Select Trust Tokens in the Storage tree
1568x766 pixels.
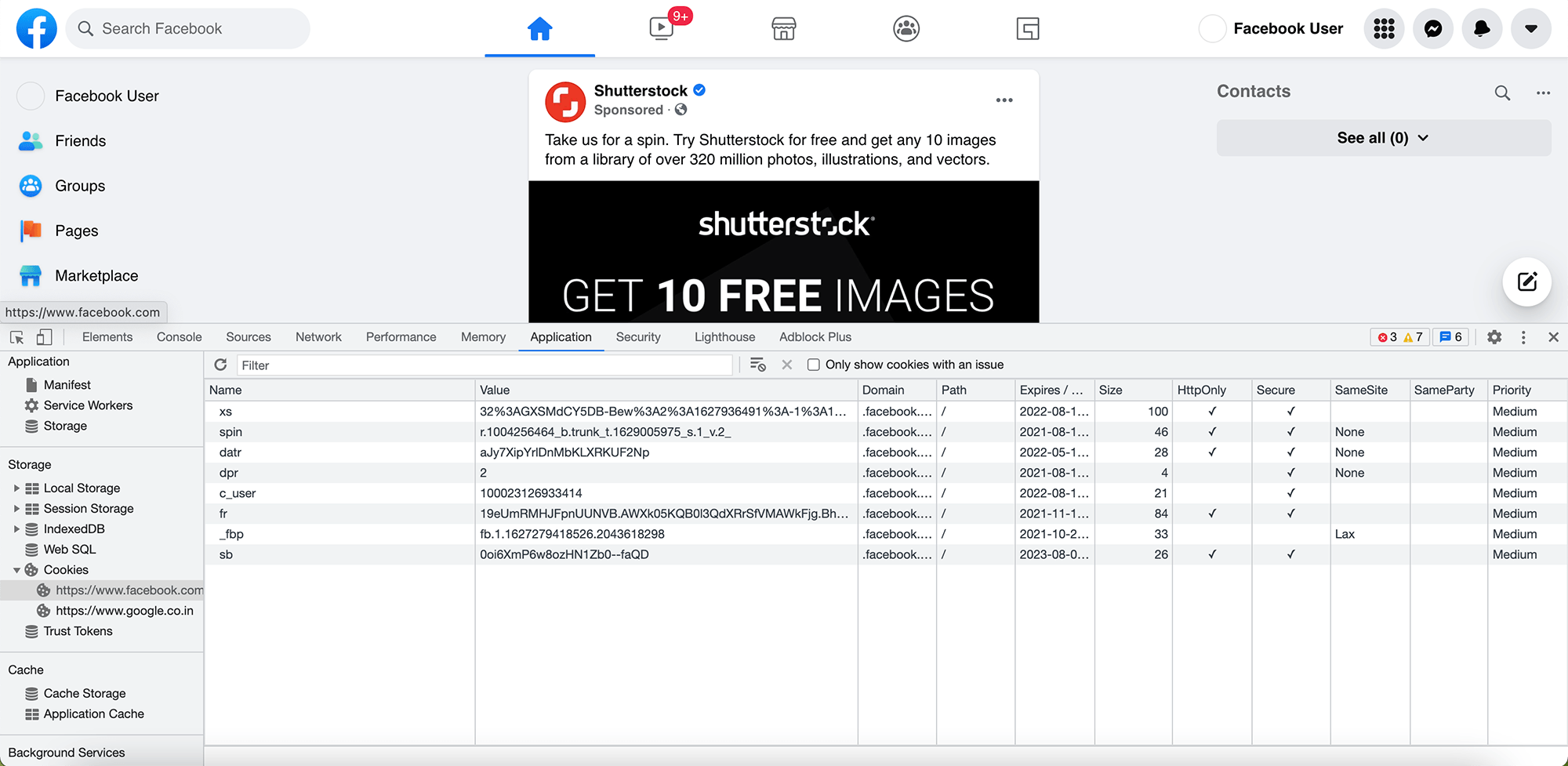coord(78,631)
